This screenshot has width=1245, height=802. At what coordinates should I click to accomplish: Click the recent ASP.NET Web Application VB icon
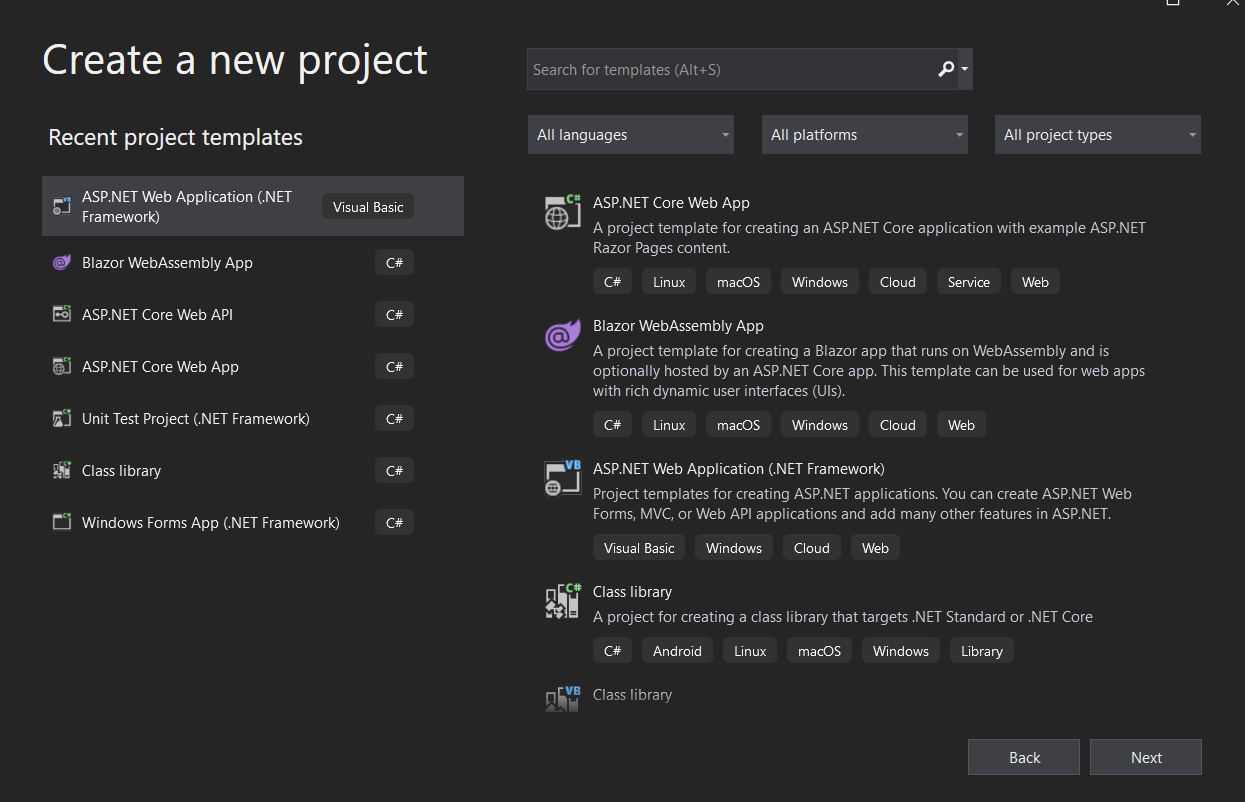click(x=62, y=206)
